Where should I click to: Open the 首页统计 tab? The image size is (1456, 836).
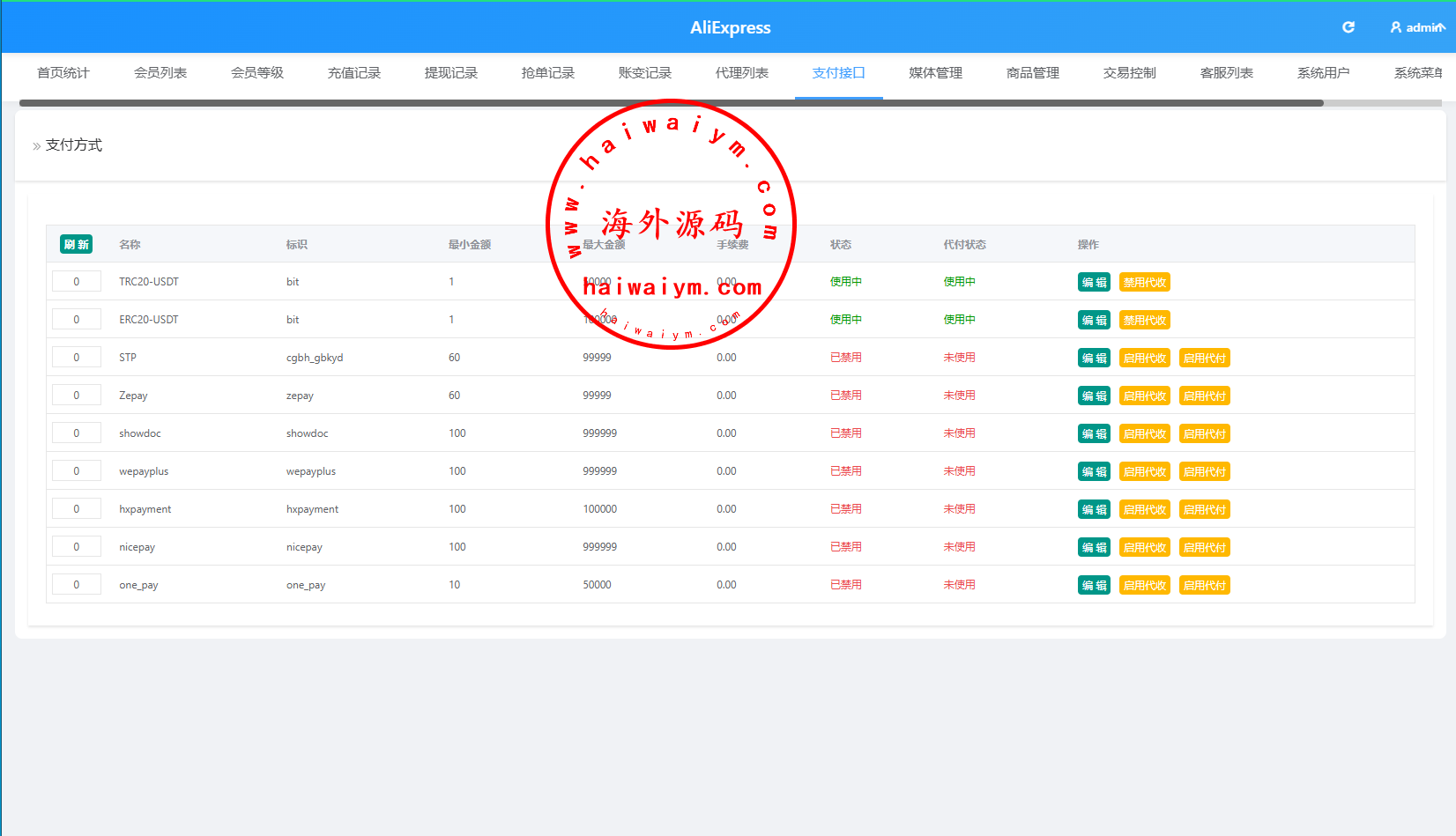coord(63,73)
